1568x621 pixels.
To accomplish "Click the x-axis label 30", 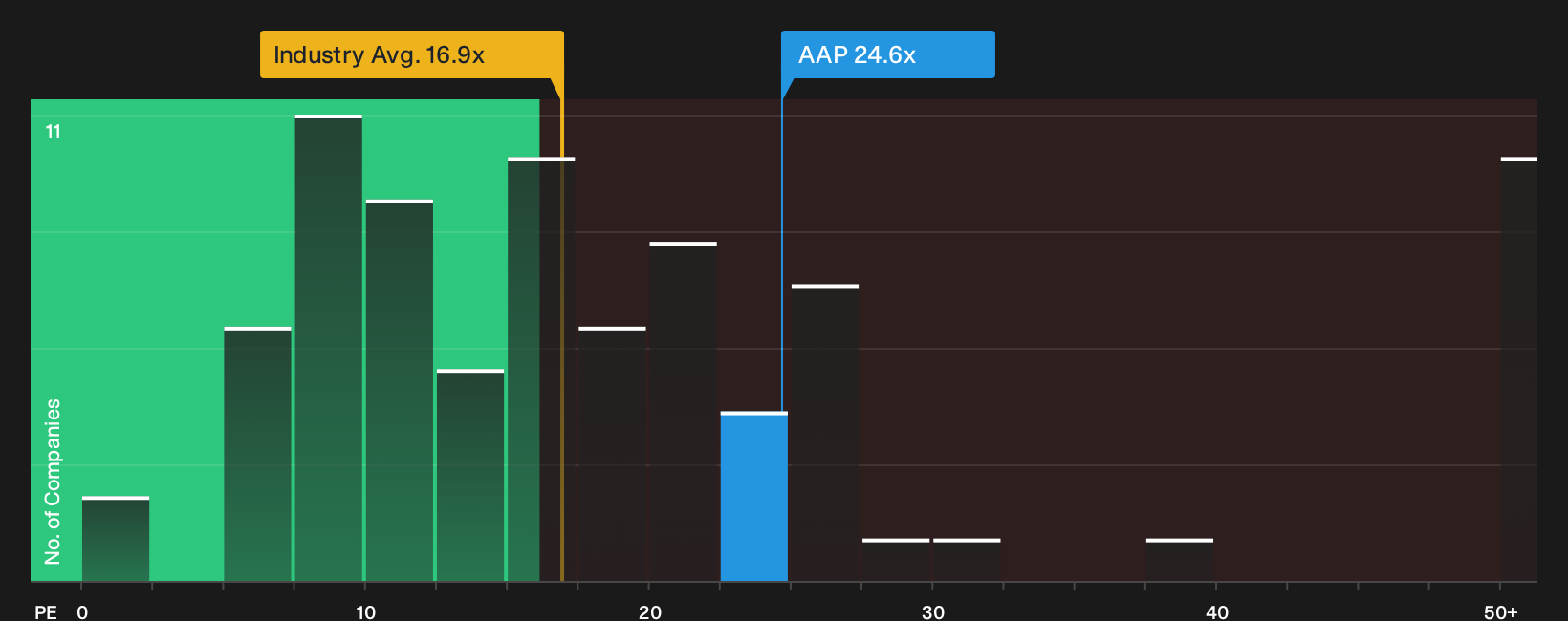I will coord(933,611).
